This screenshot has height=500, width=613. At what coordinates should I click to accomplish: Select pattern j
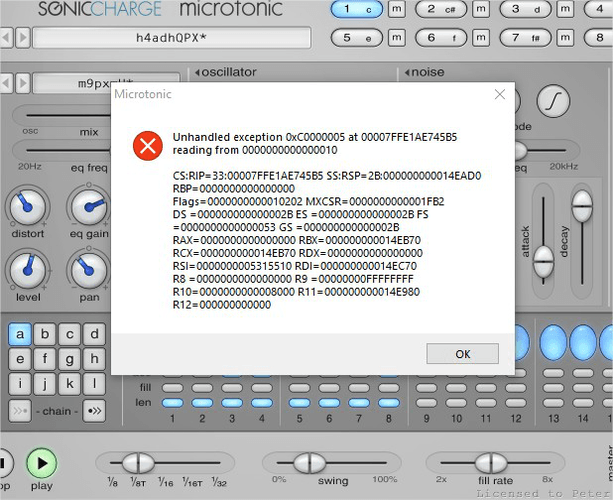click(x=45, y=384)
